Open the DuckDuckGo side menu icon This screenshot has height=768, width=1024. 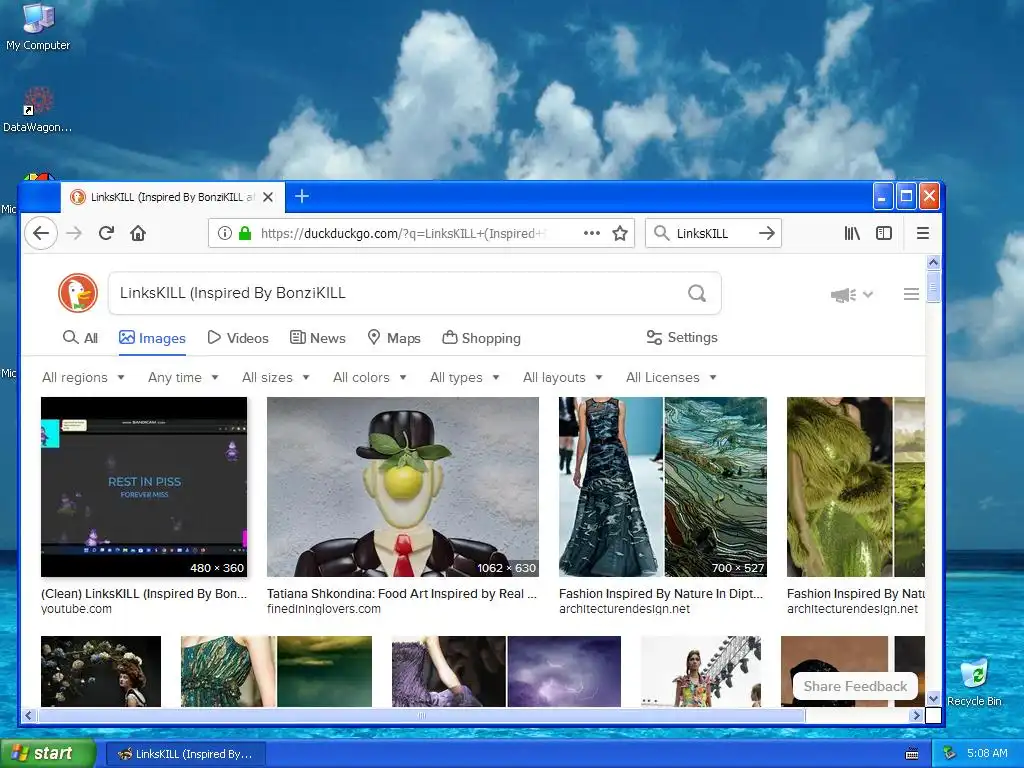pyautogui.click(x=911, y=295)
